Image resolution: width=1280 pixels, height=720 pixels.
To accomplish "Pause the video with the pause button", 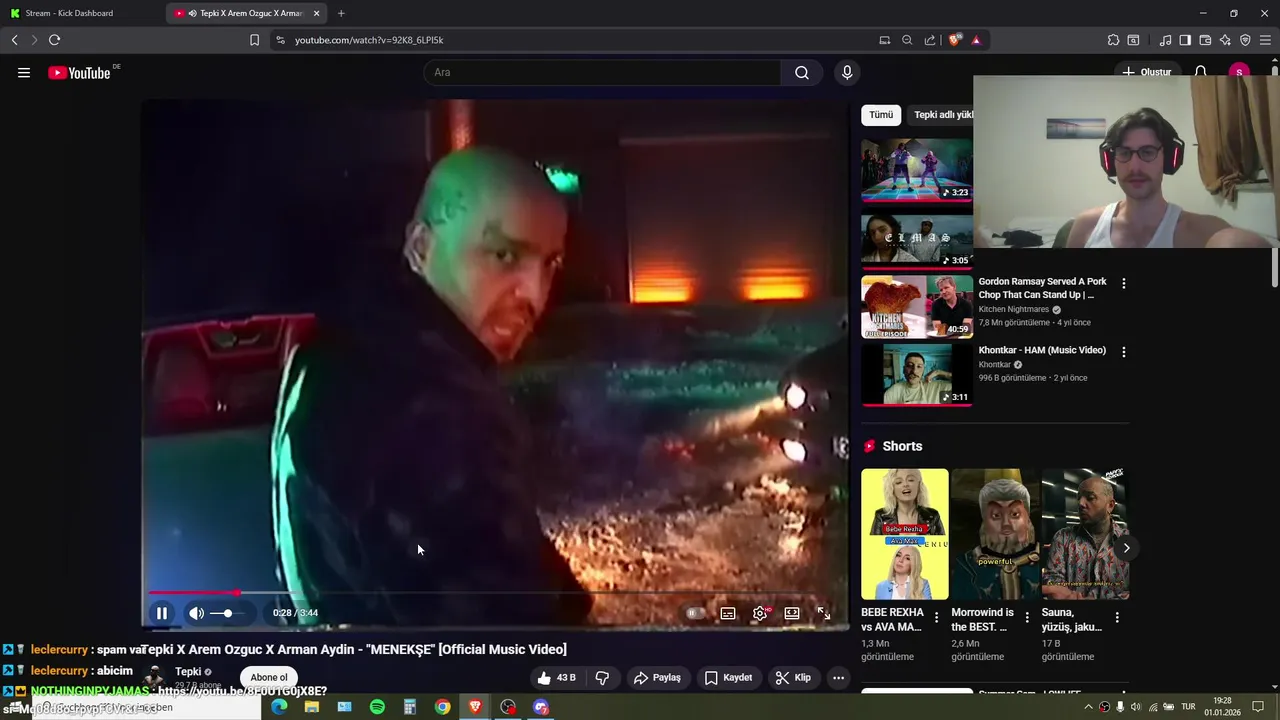I will tap(162, 613).
